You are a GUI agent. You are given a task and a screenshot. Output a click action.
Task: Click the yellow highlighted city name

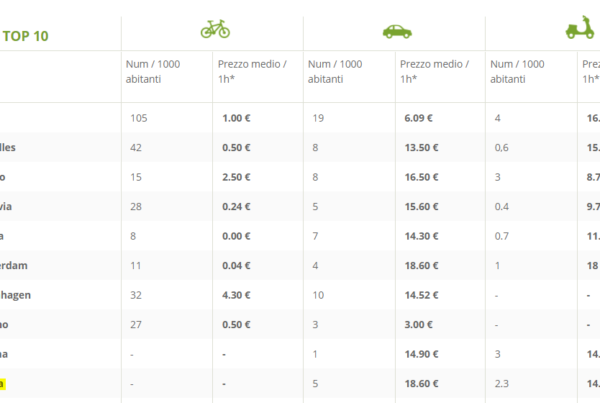click(3, 383)
